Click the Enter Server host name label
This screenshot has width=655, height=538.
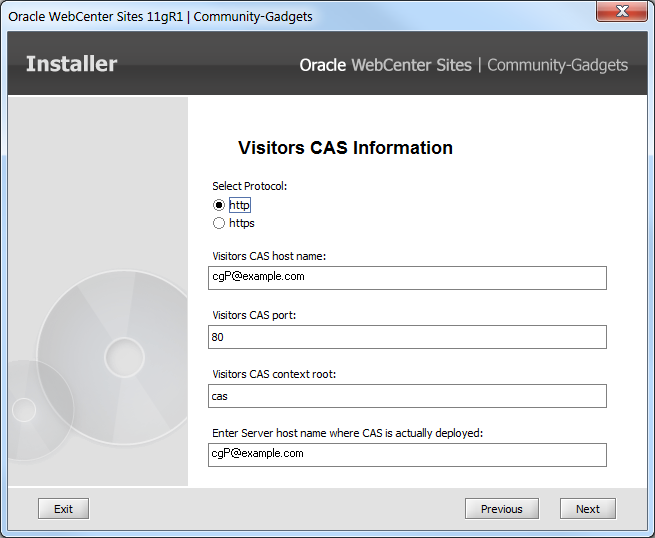pyautogui.click(x=348, y=433)
